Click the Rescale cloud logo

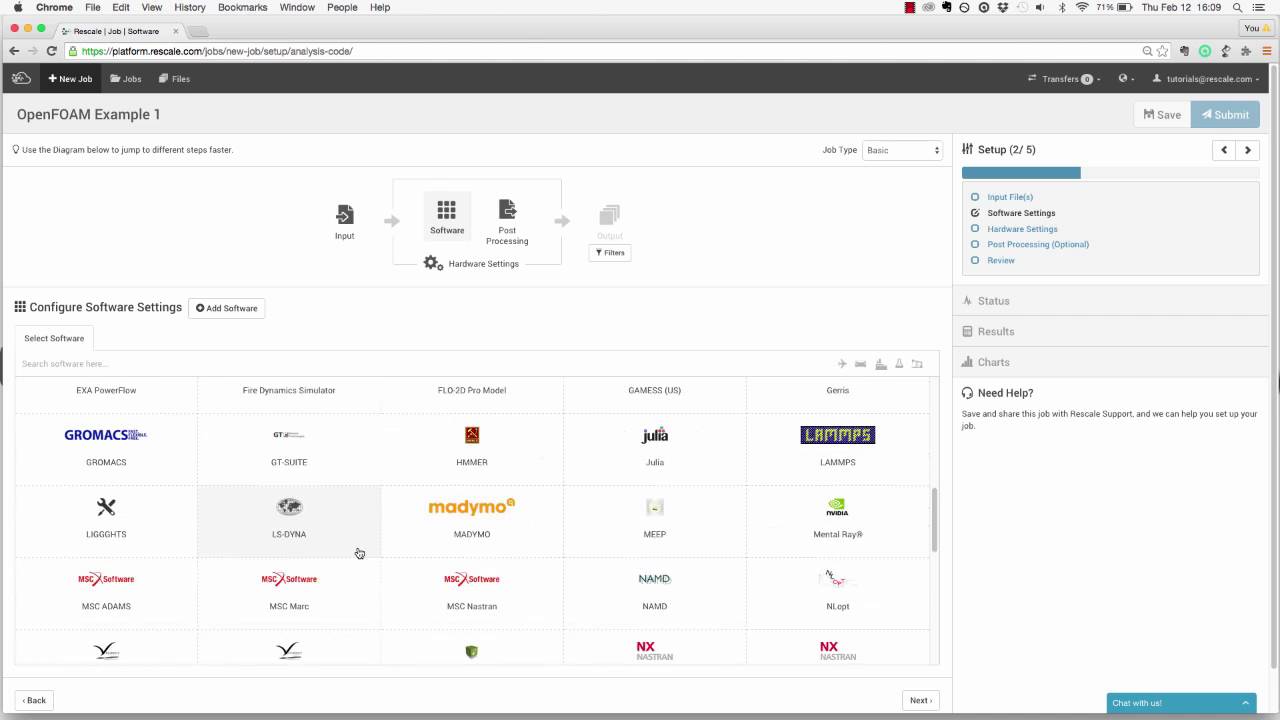tap(21, 78)
